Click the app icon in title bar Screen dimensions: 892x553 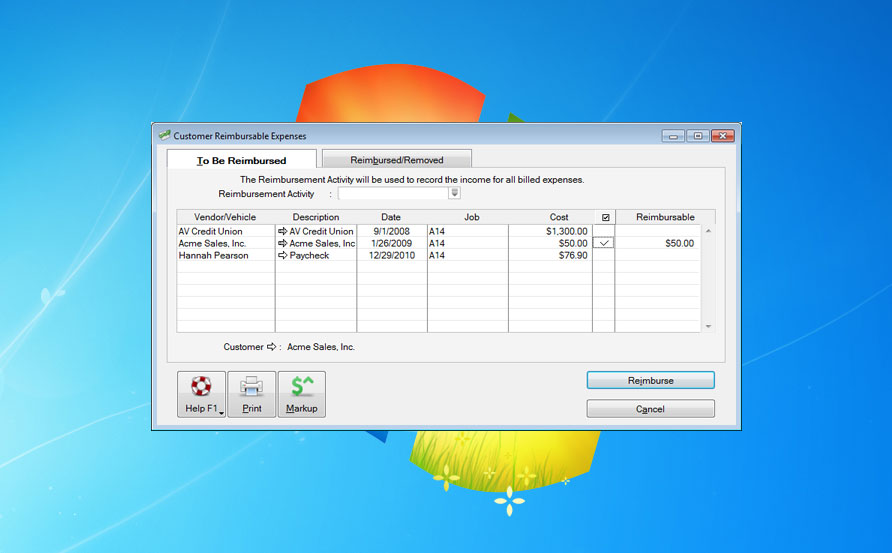pyautogui.click(x=164, y=135)
